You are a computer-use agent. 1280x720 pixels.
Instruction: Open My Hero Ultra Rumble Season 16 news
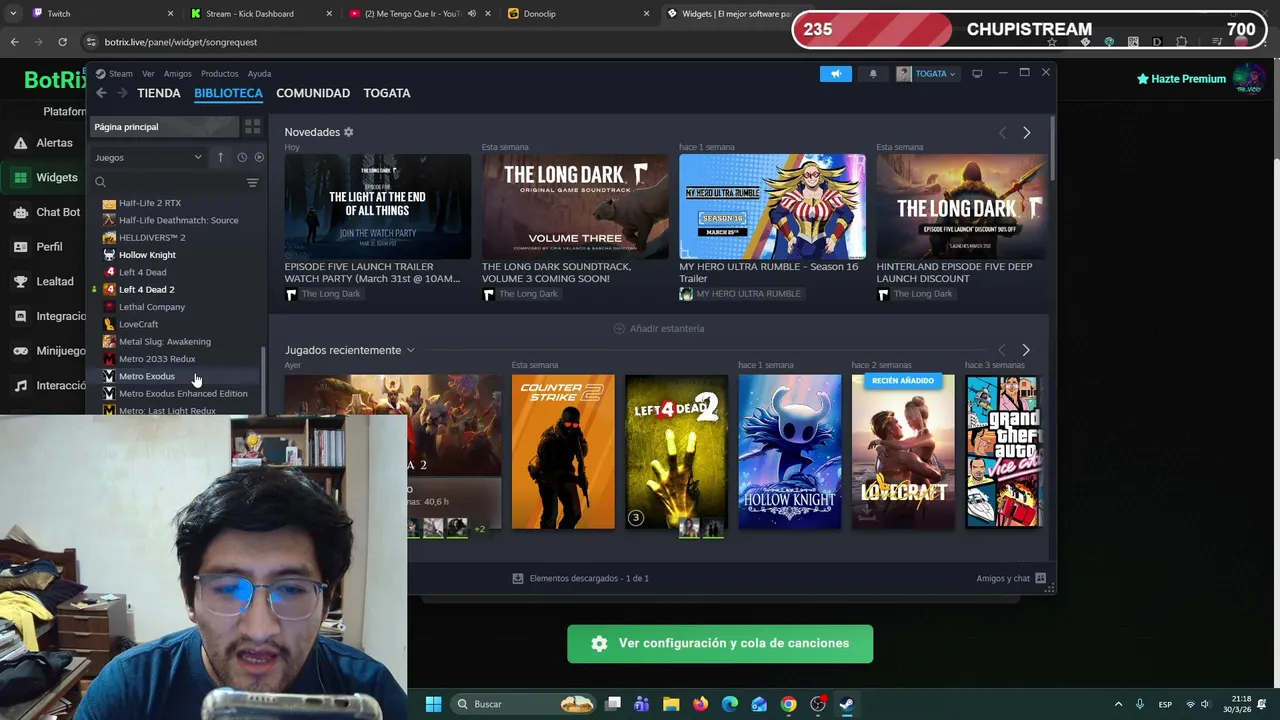pos(772,207)
